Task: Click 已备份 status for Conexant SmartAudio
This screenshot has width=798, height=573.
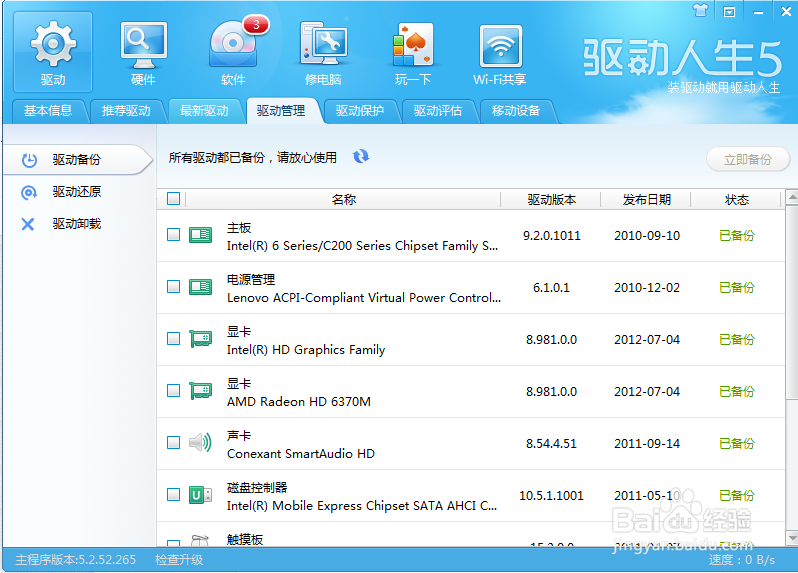Action: [736, 443]
